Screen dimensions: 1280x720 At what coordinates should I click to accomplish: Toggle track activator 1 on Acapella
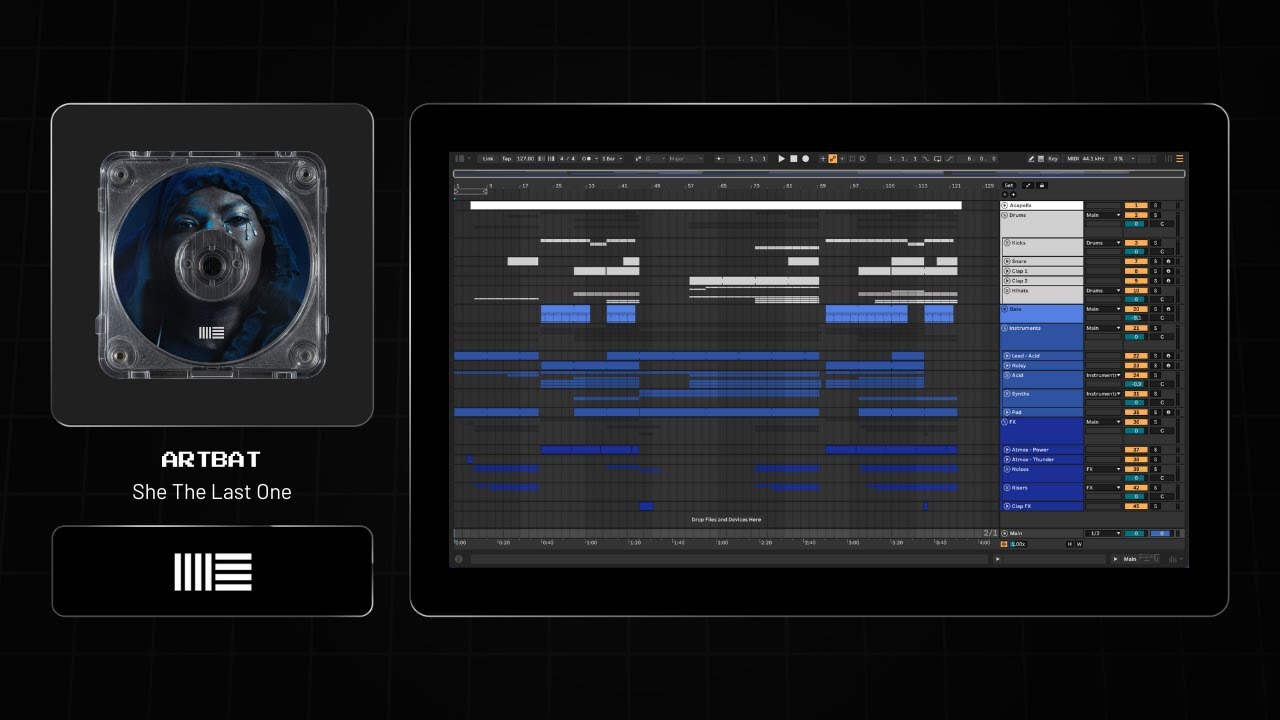click(x=1136, y=205)
